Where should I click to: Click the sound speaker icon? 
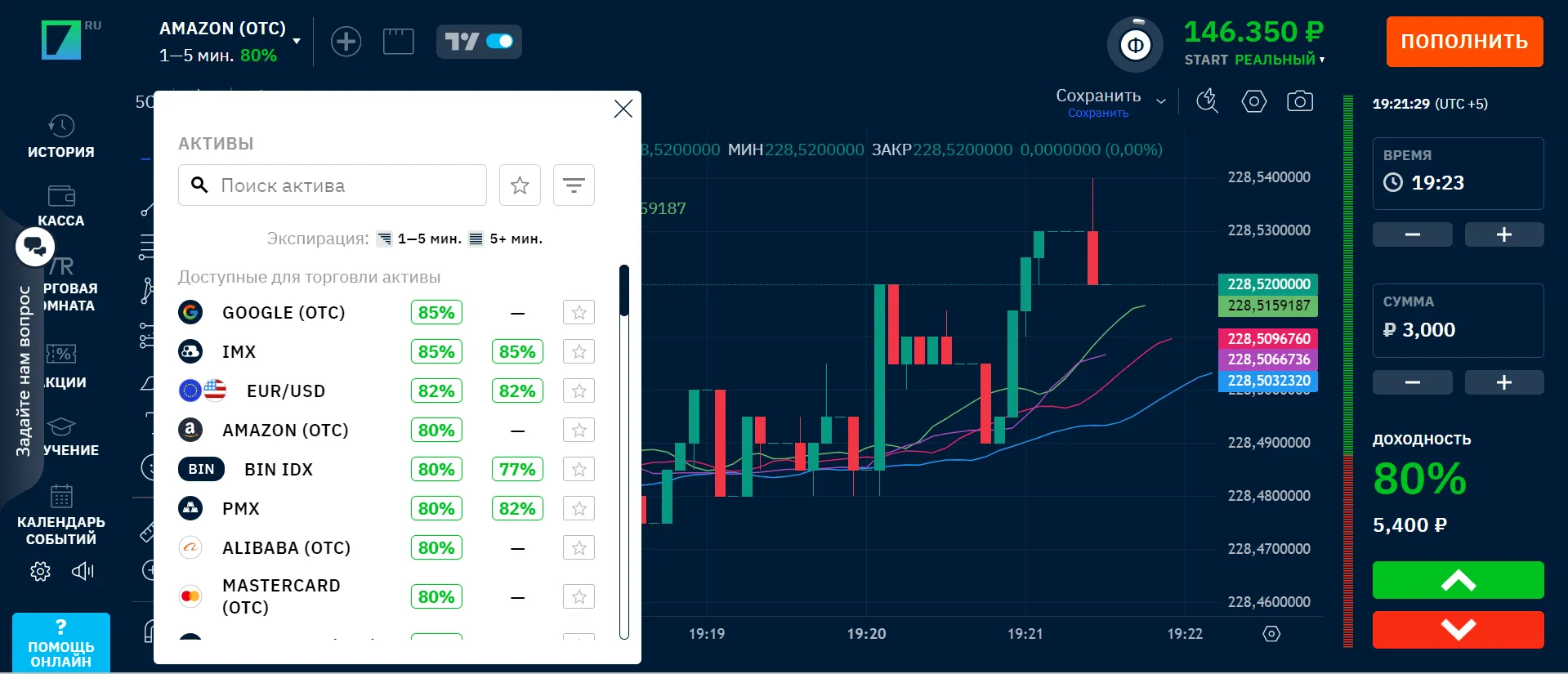coord(83,571)
